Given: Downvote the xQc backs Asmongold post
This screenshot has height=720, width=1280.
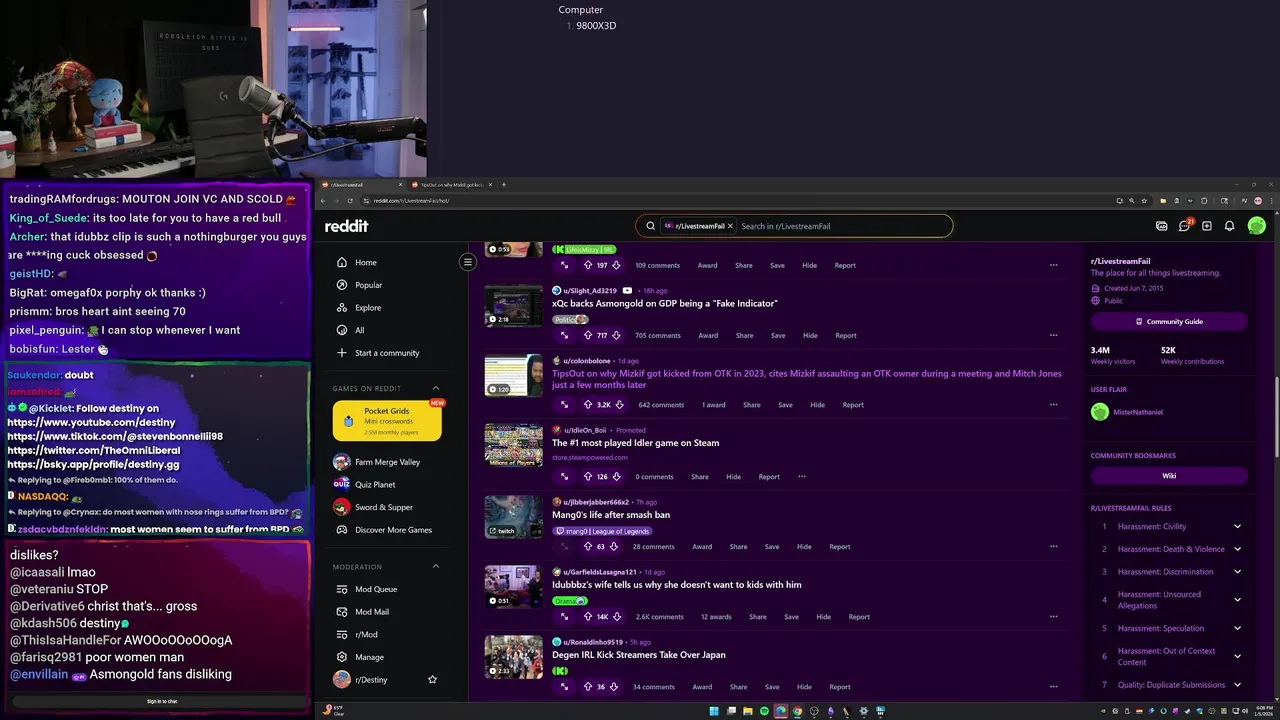Looking at the screenshot, I should (x=616, y=335).
